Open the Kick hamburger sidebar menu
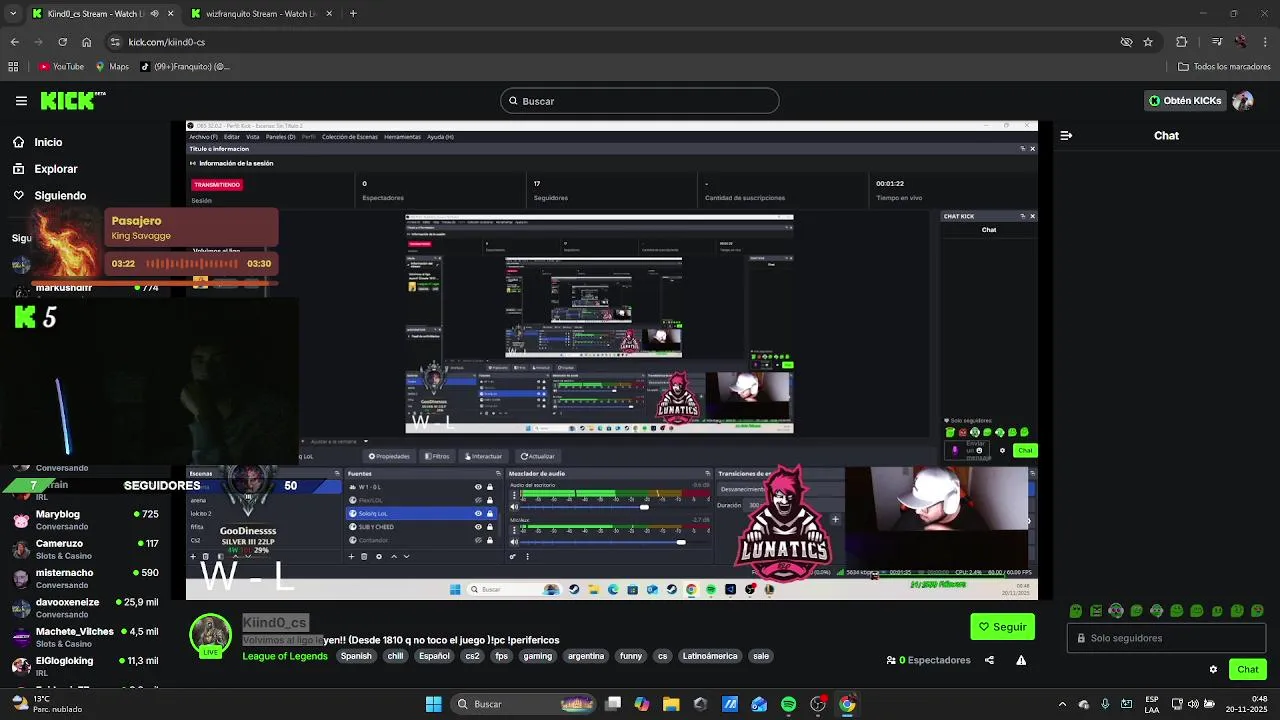Viewport: 1280px width, 720px height. [x=21, y=101]
